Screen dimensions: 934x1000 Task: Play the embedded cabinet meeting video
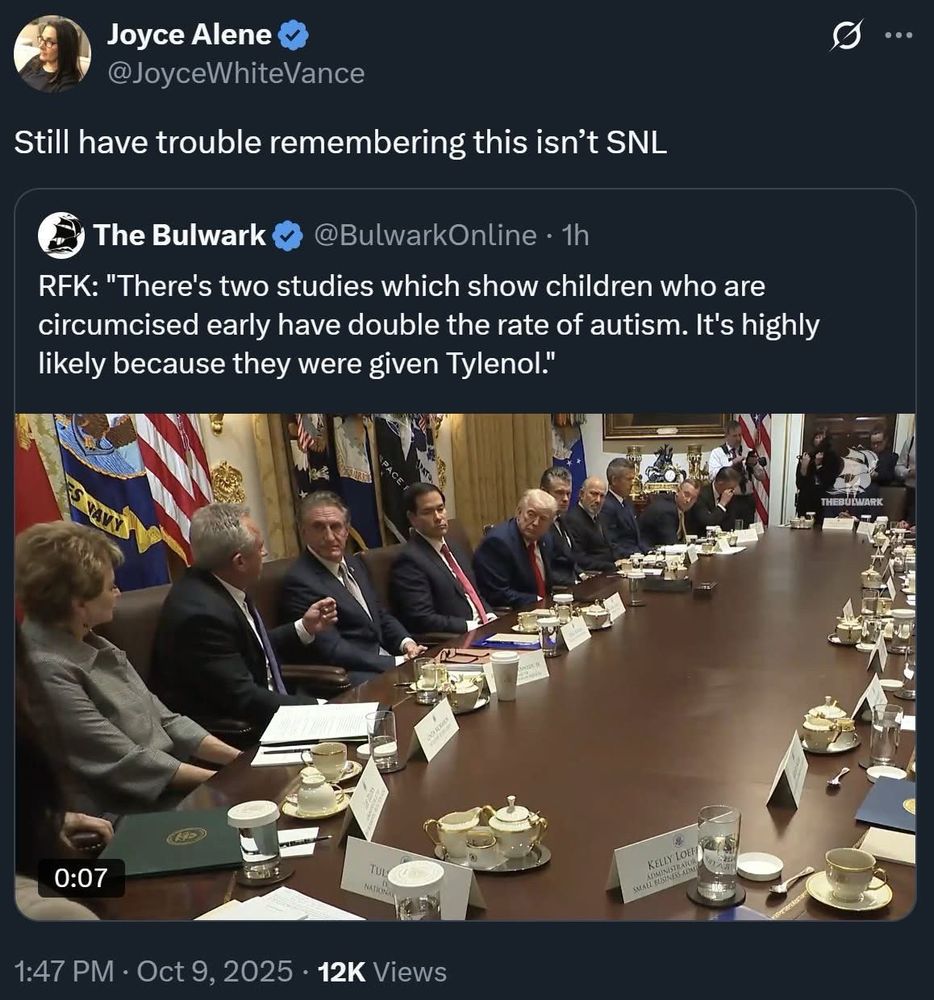coord(465,667)
